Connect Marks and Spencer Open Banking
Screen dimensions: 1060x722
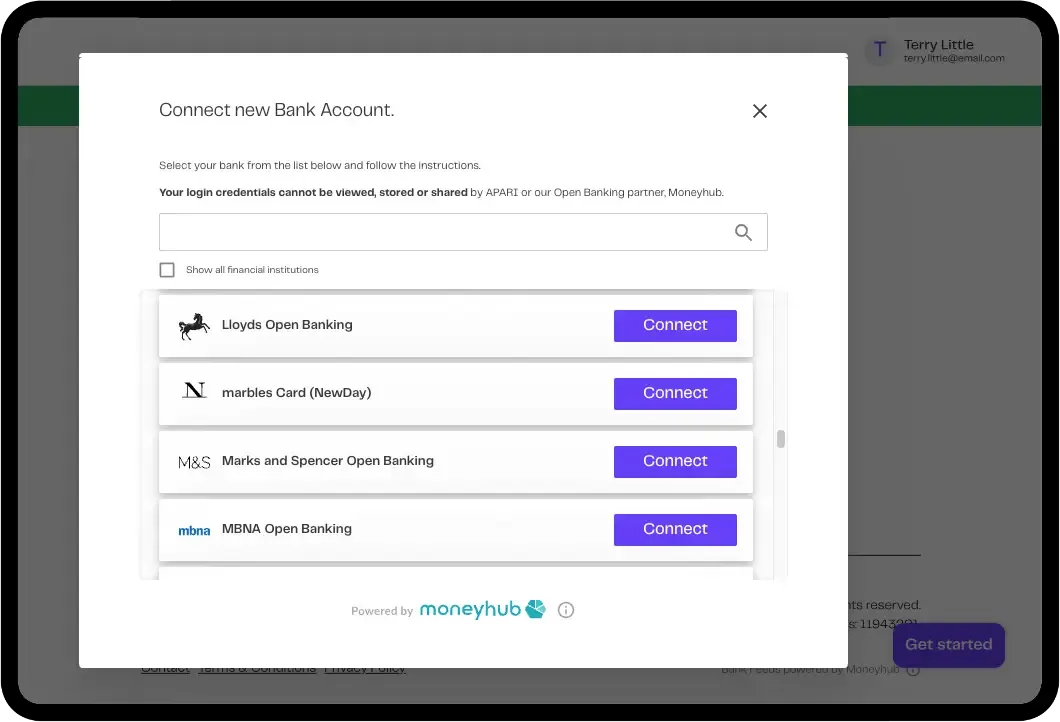675,462
